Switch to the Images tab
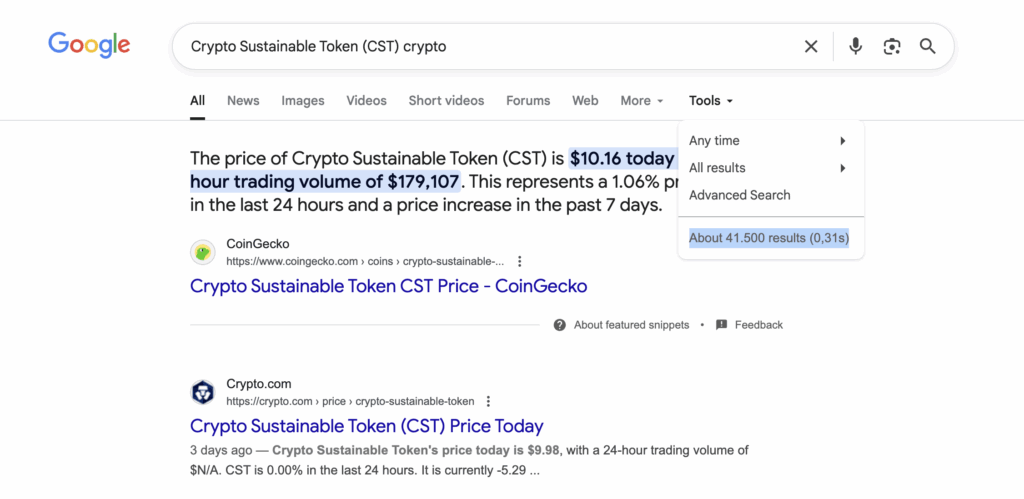This screenshot has height=499, width=1024. pyautogui.click(x=303, y=101)
